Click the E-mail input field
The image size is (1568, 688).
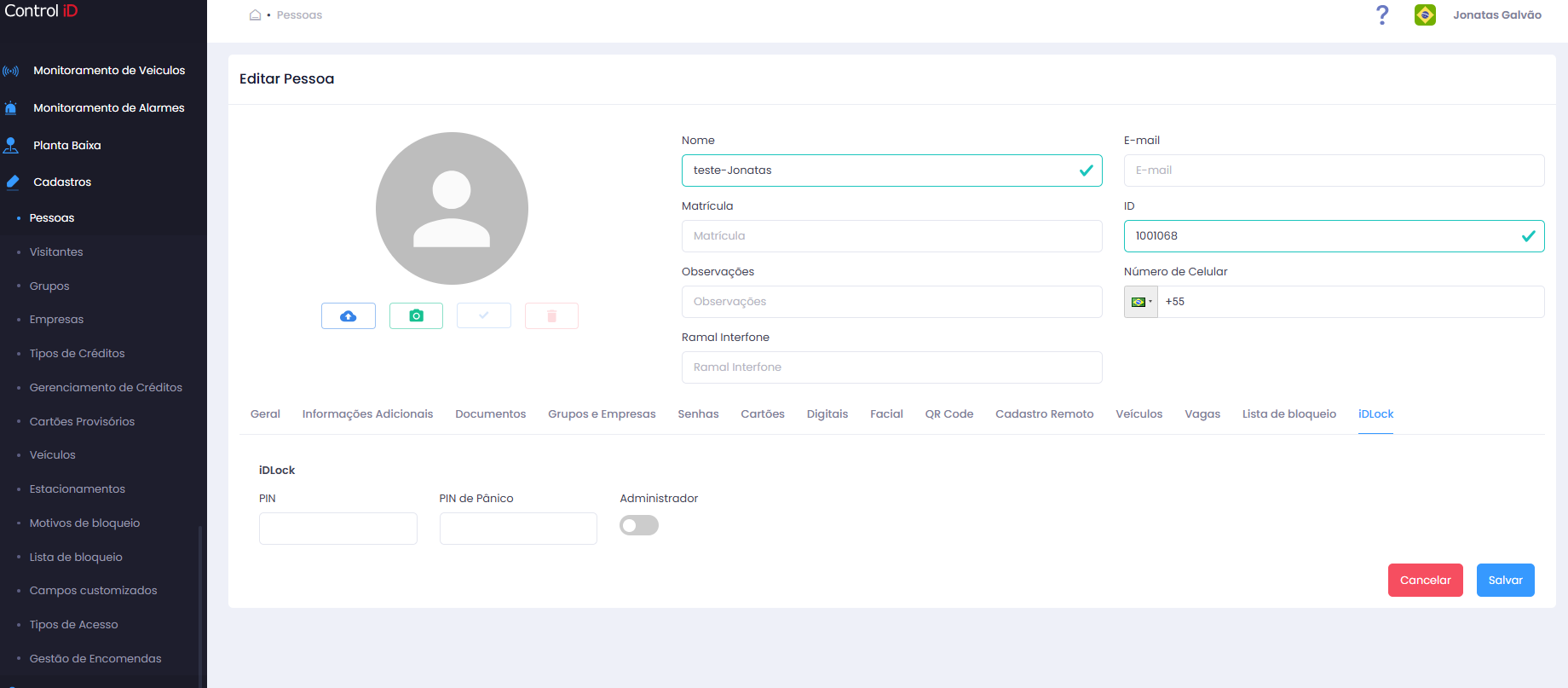pos(1334,171)
